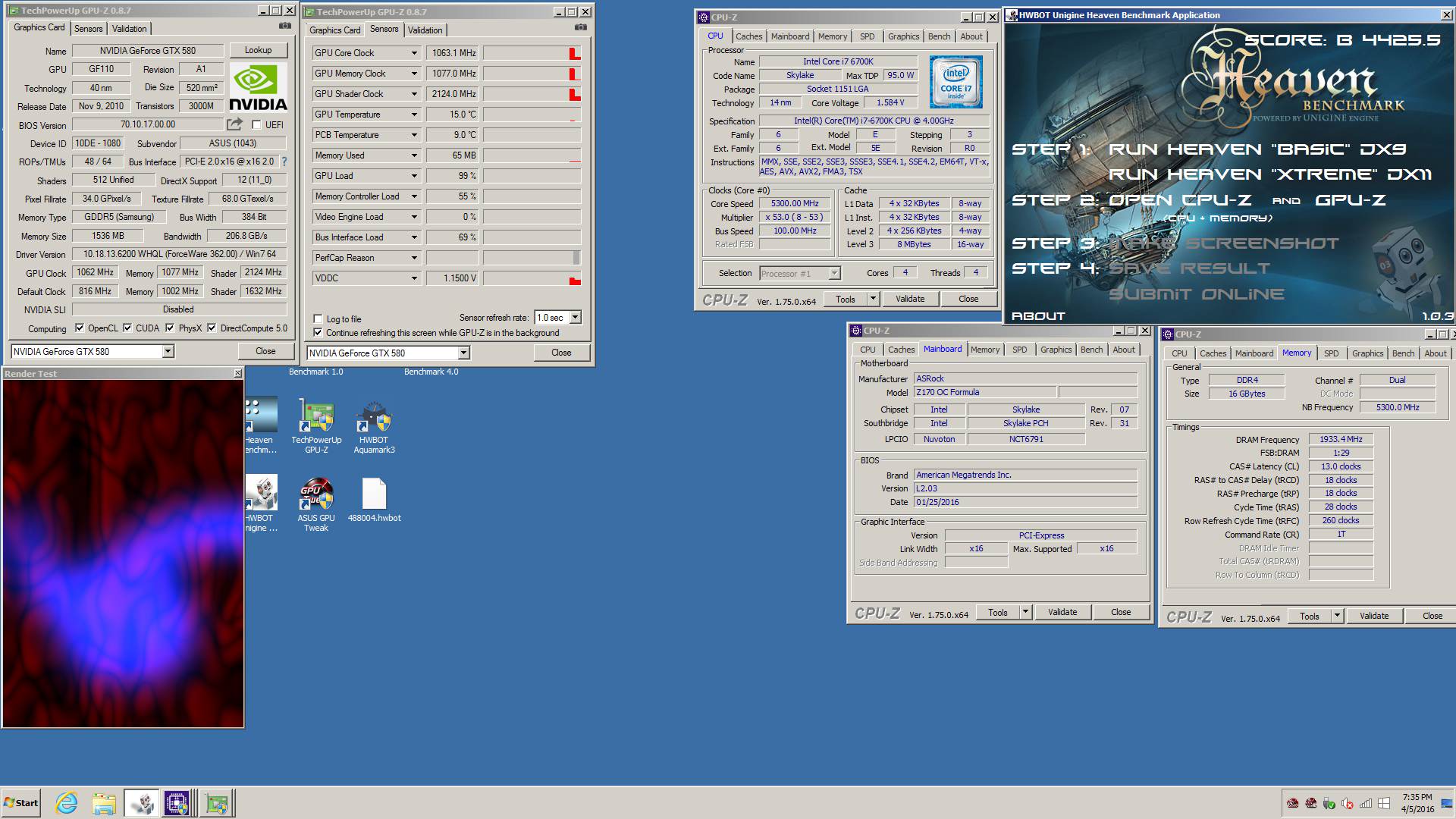The height and width of the screenshot is (819, 1456).
Task: Switch to Graphics Card tab in GPU-Z Sensors window
Action: (335, 30)
